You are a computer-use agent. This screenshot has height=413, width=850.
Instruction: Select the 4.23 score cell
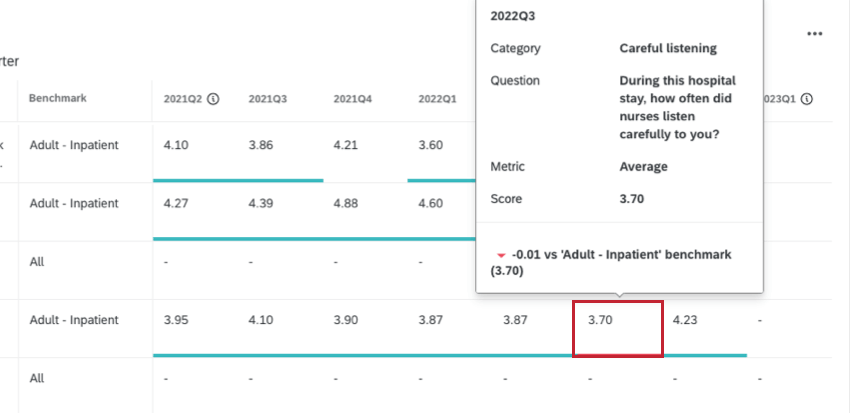pyautogui.click(x=686, y=321)
